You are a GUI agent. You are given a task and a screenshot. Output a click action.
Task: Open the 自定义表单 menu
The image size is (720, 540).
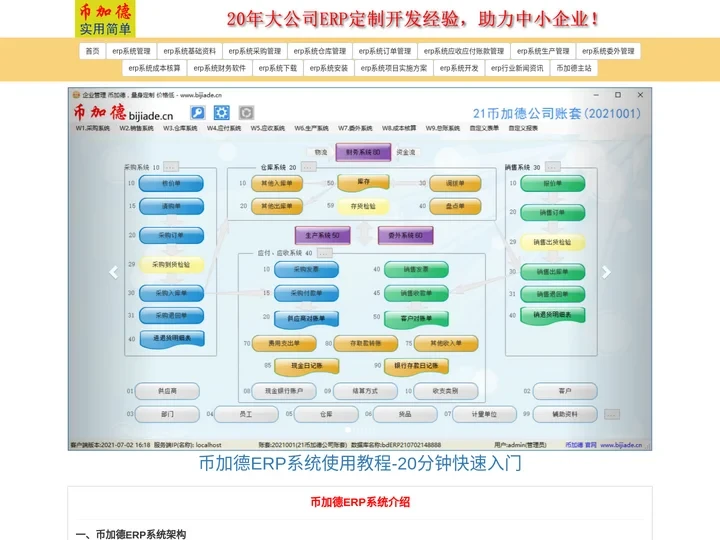(x=484, y=128)
